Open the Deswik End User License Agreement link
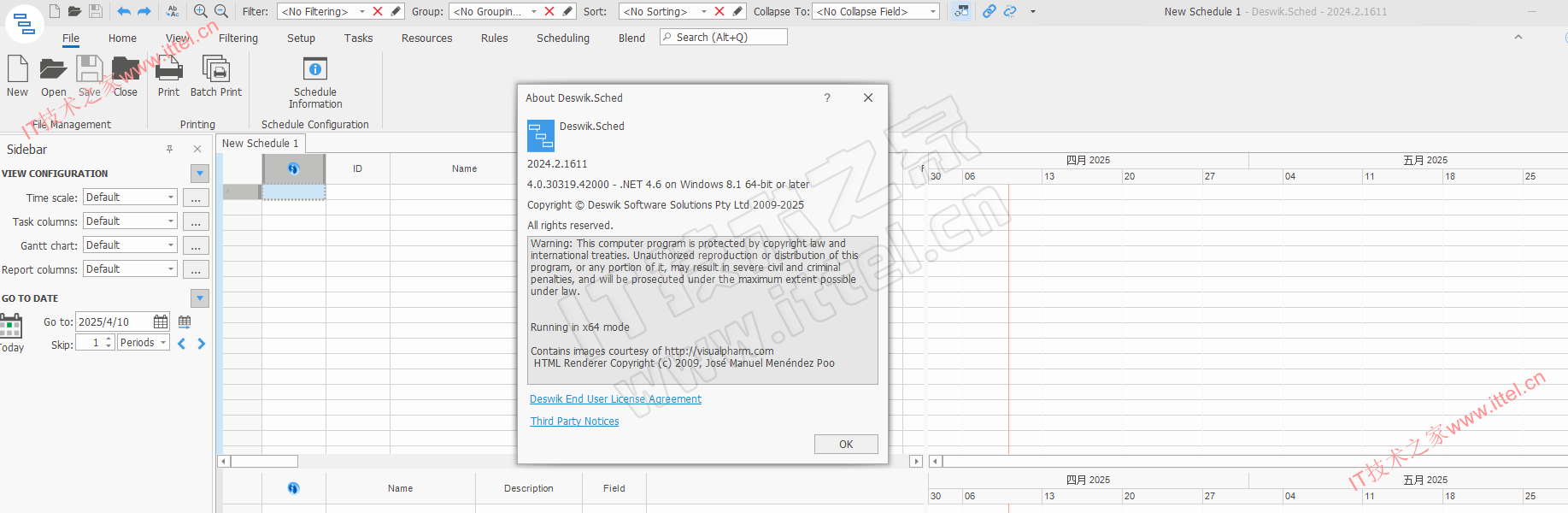1568x513 pixels. (615, 399)
